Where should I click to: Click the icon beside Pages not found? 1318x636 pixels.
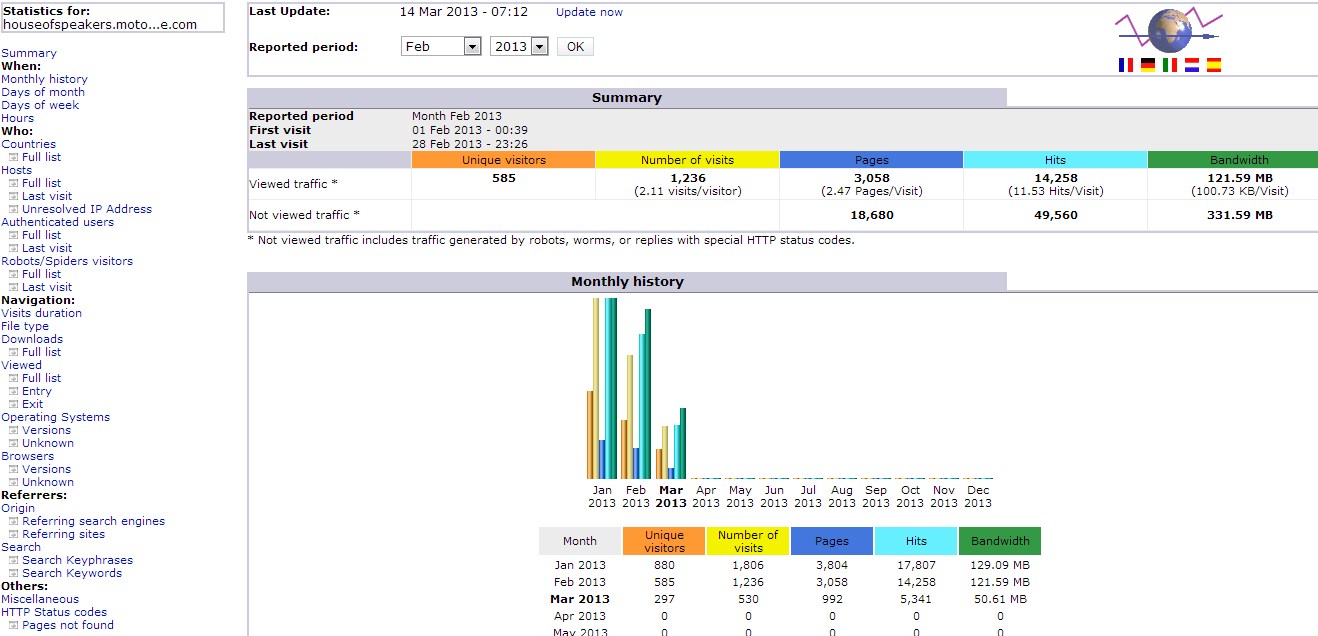14,626
